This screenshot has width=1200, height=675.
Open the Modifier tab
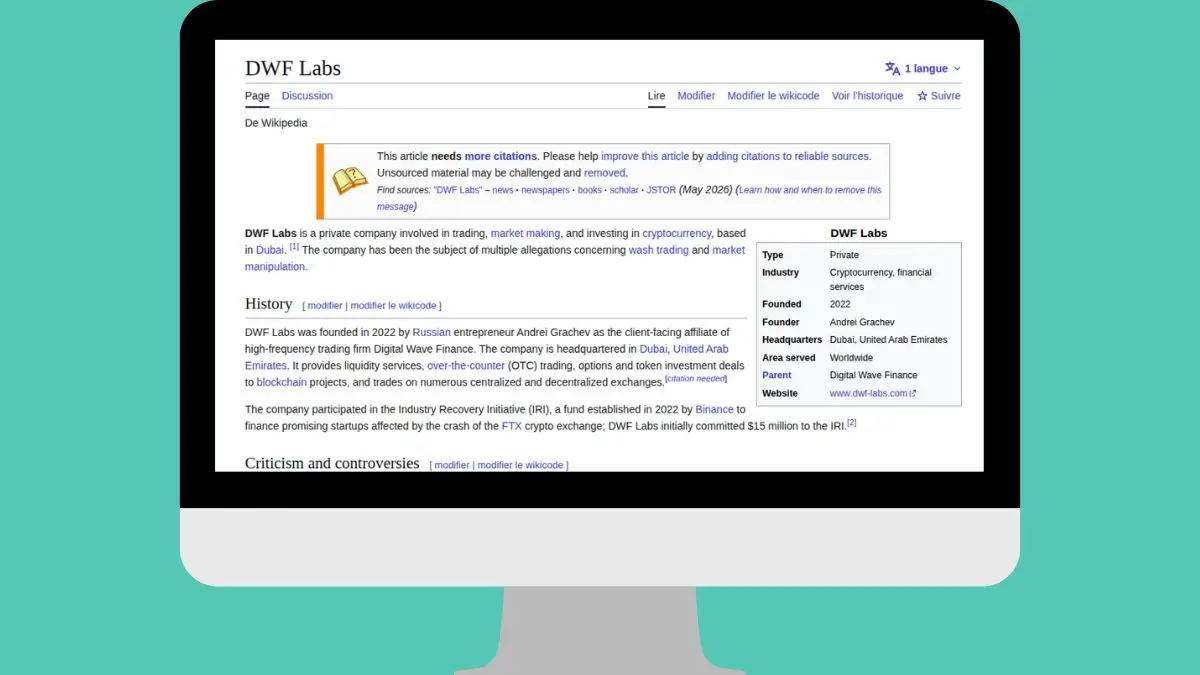[696, 96]
